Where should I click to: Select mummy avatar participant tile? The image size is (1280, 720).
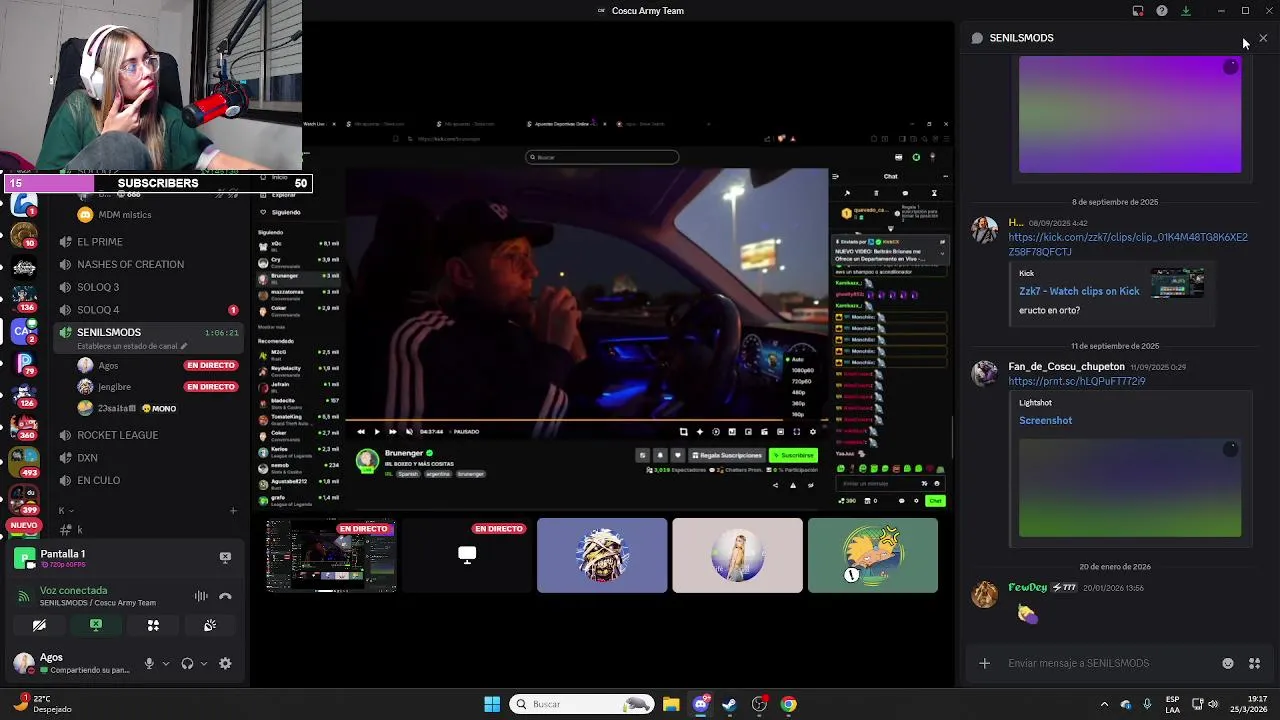(602, 556)
